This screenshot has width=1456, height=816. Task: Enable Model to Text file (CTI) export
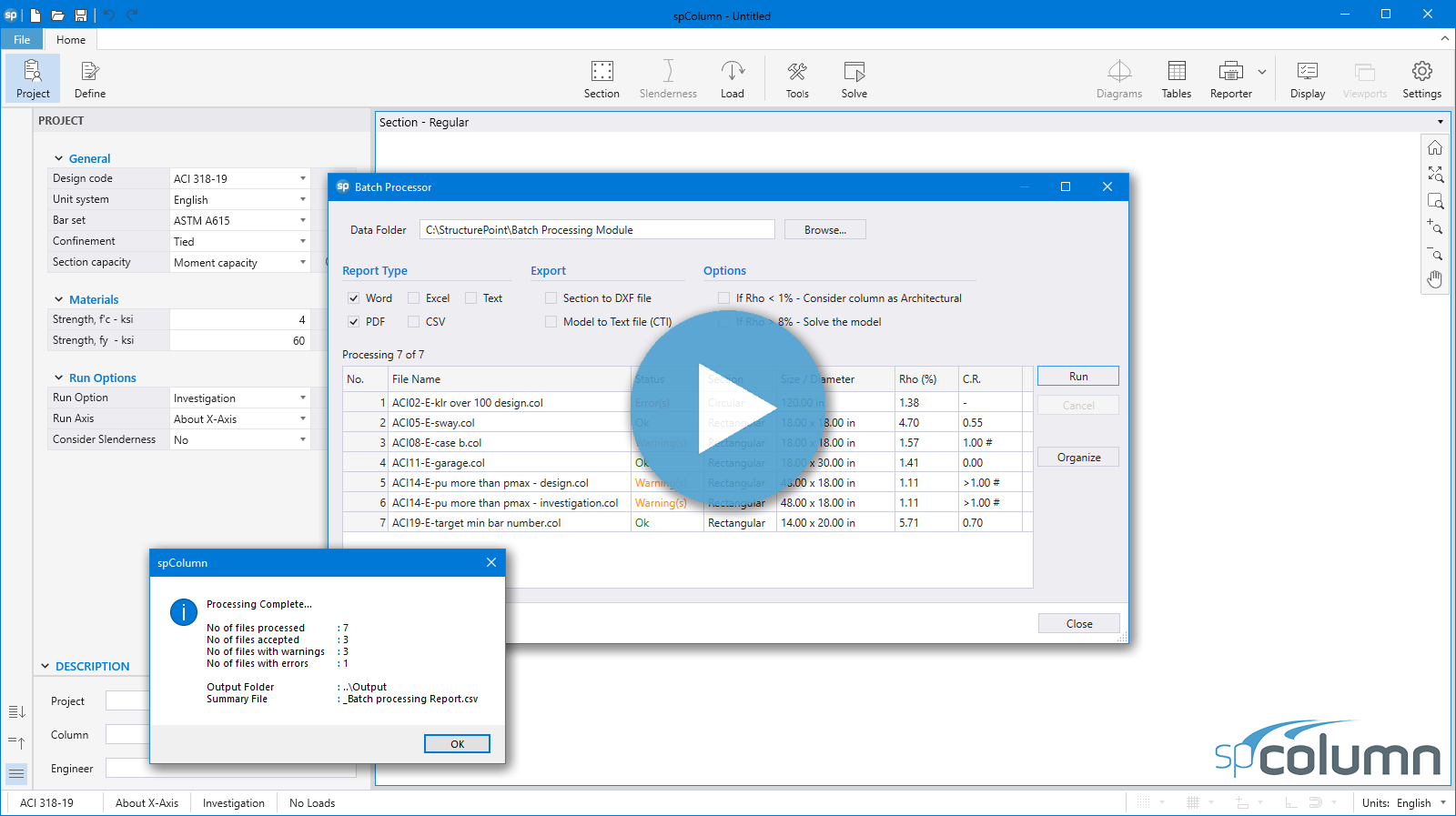coord(551,322)
